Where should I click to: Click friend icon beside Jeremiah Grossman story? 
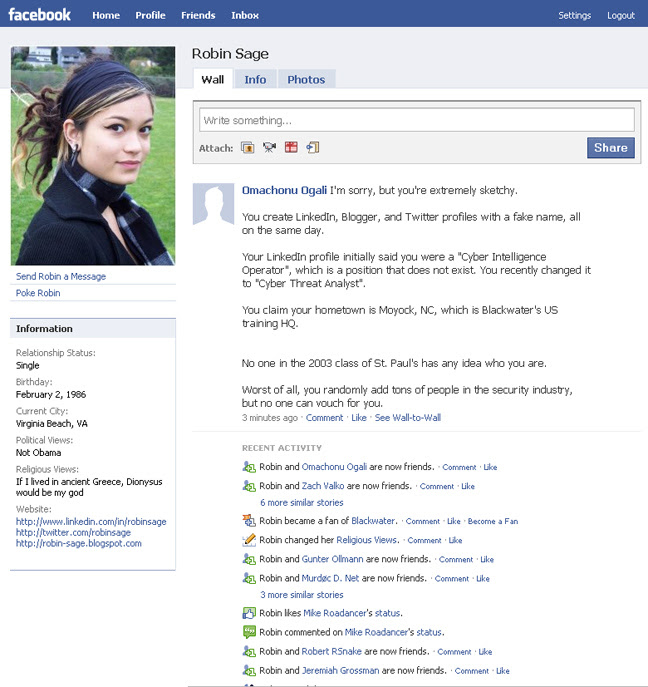pos(249,670)
